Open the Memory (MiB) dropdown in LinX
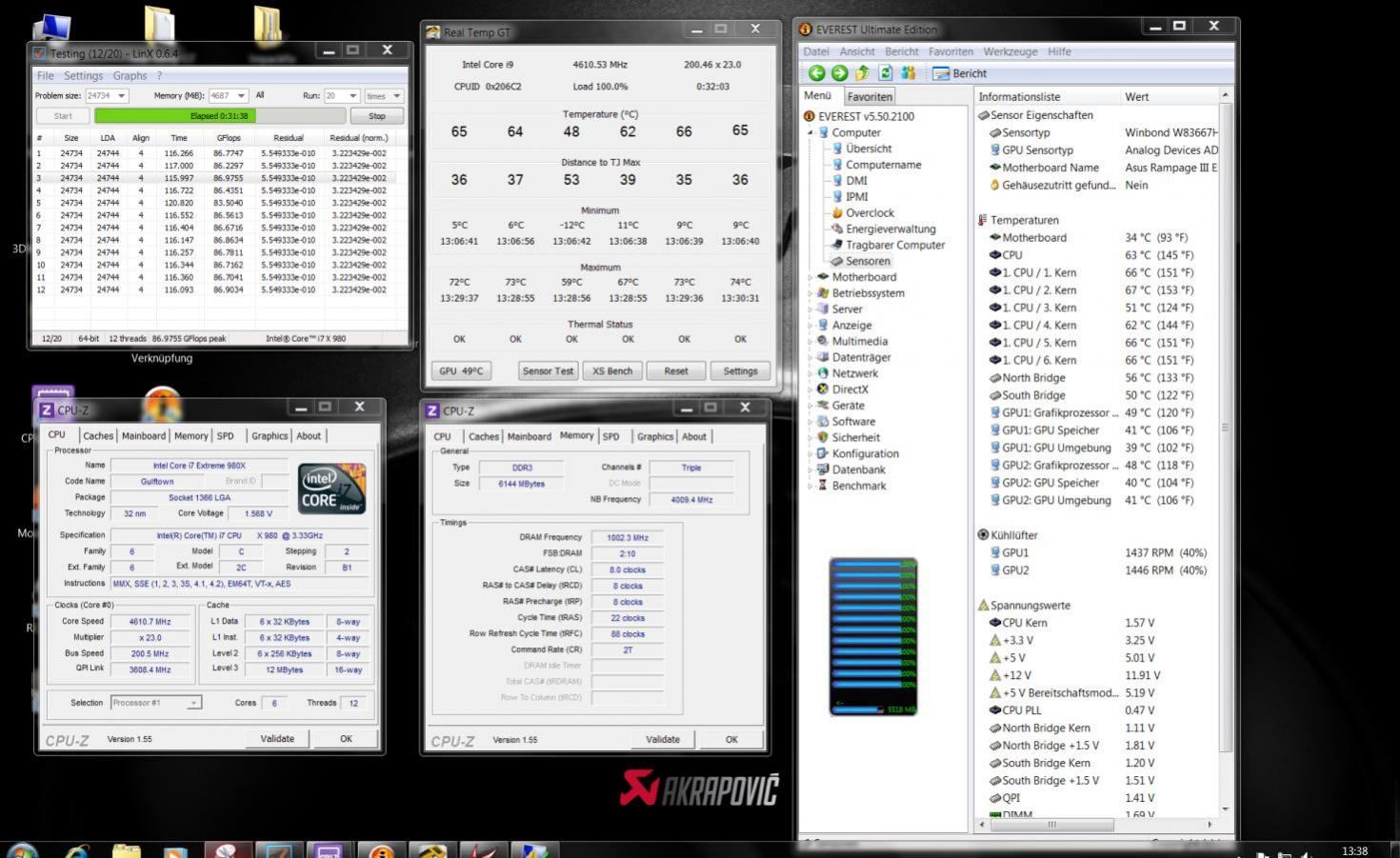The height and width of the screenshot is (858, 1400). pos(242,95)
